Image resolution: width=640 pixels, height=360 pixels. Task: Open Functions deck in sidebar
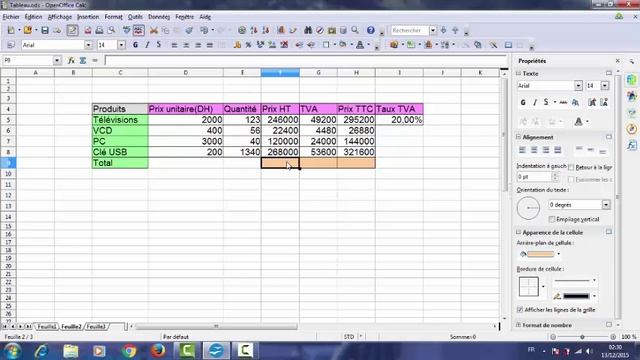(632, 144)
